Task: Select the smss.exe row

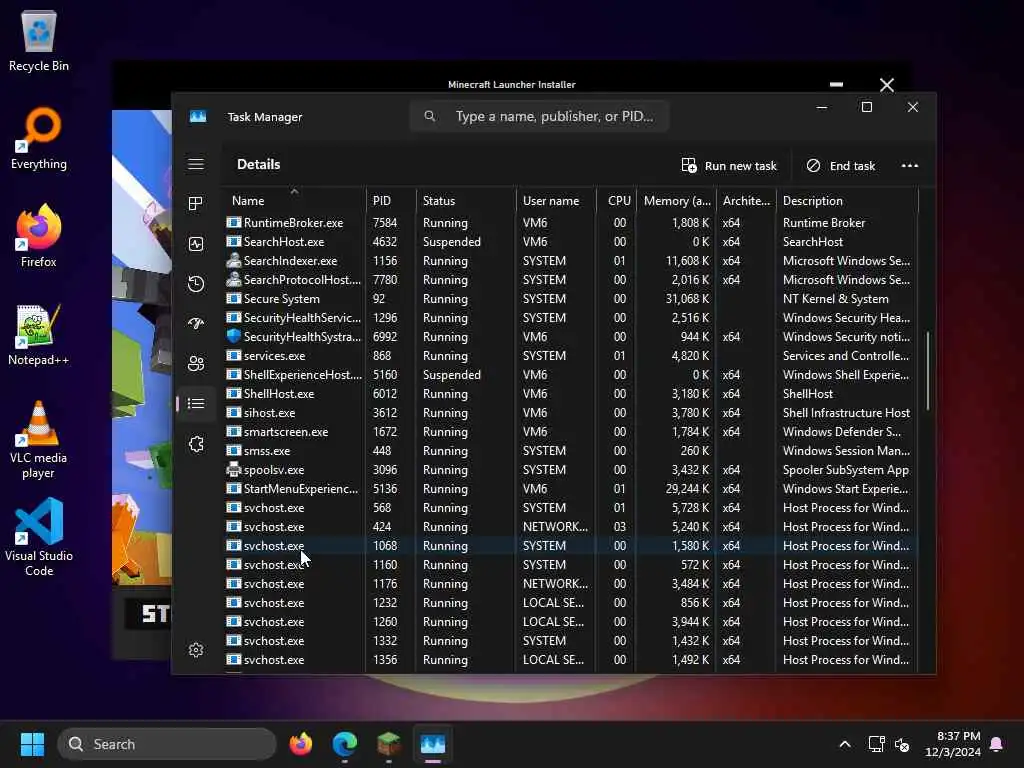Action: coord(571,451)
